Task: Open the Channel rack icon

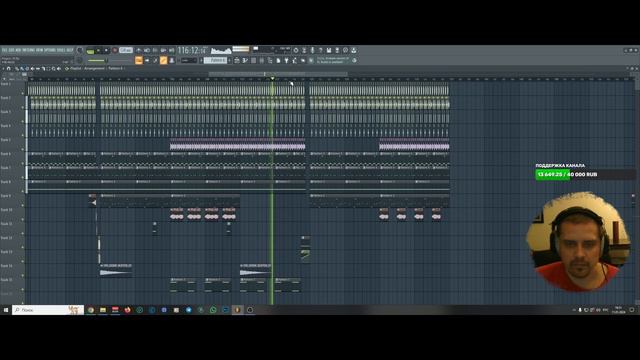Action: coord(155,60)
